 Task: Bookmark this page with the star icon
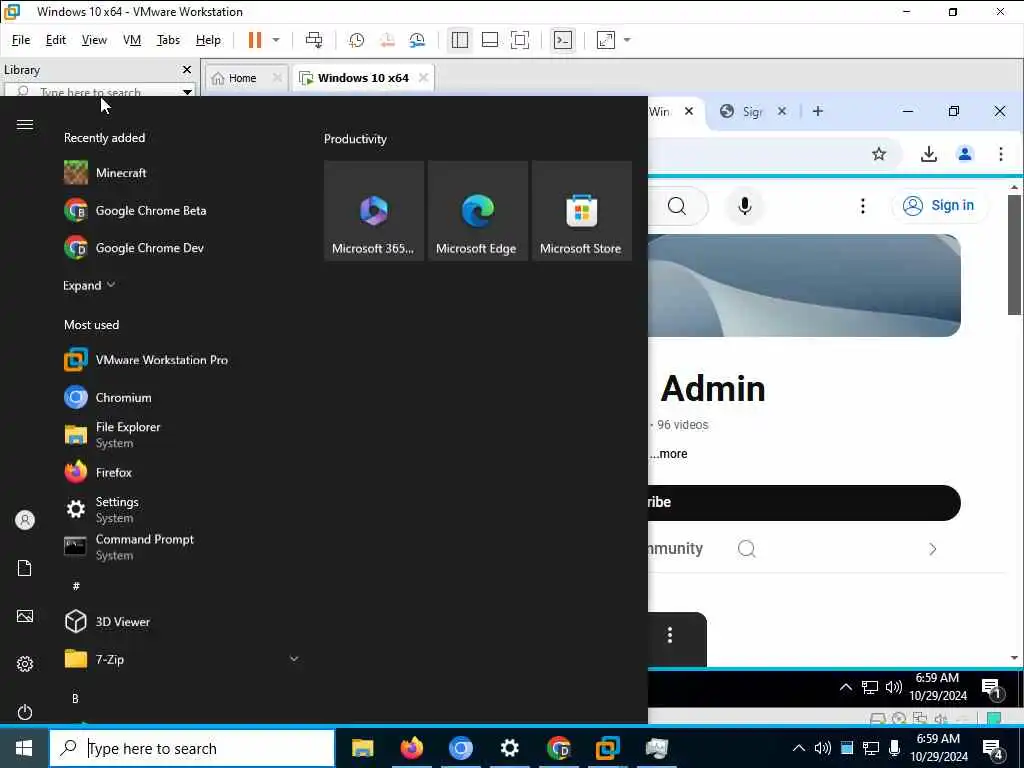tap(879, 154)
